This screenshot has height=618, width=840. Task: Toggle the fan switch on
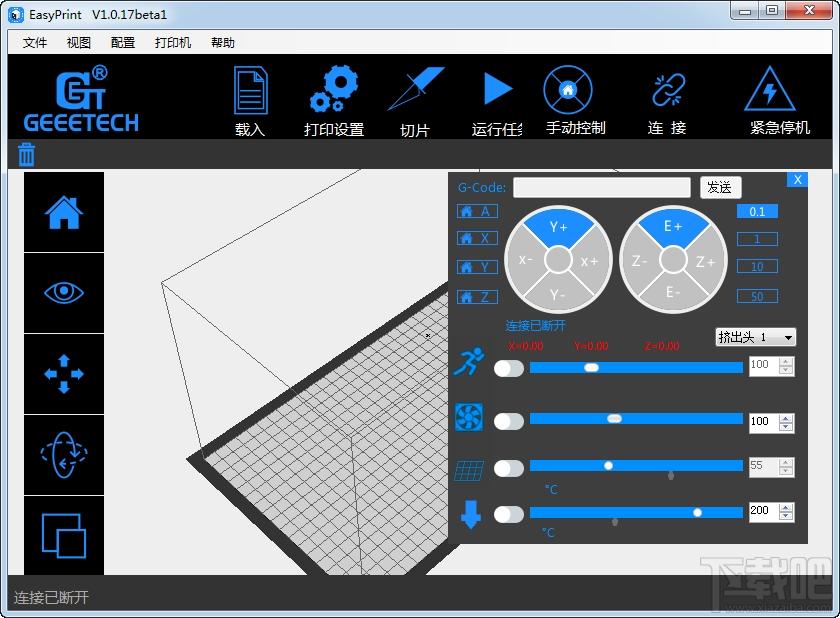point(509,421)
